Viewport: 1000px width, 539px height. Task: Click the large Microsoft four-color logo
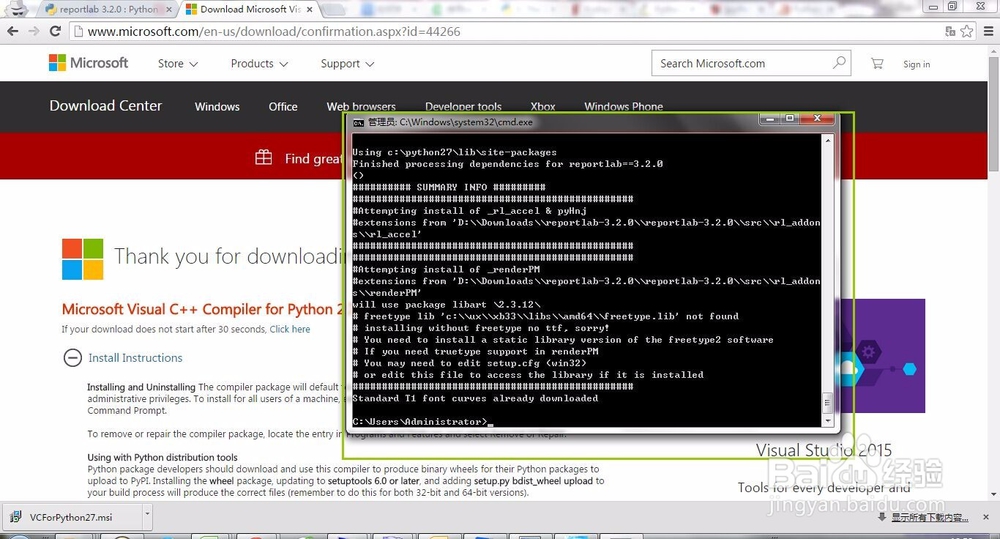click(x=82, y=259)
